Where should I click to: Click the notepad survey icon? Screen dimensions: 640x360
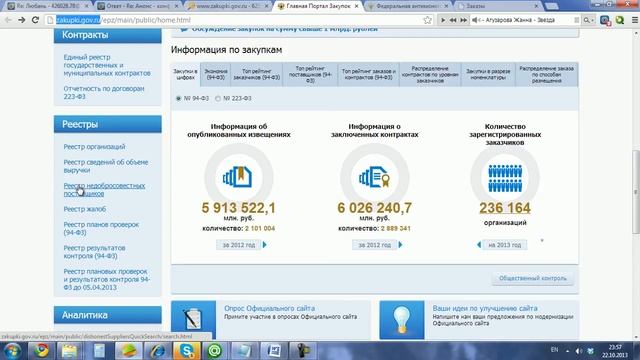[193, 320]
